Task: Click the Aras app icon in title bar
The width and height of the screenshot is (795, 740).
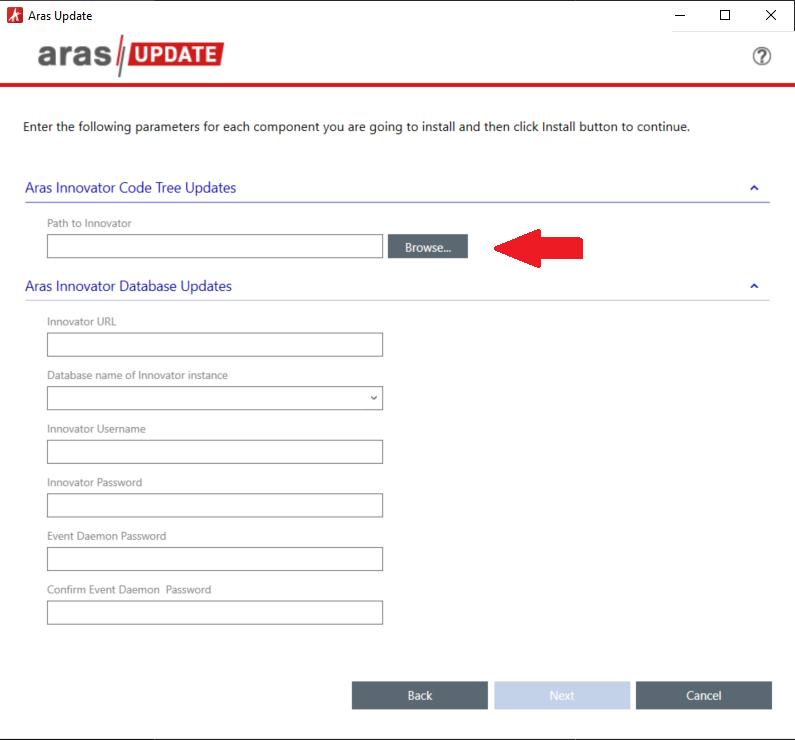Action: pyautogui.click(x=15, y=15)
